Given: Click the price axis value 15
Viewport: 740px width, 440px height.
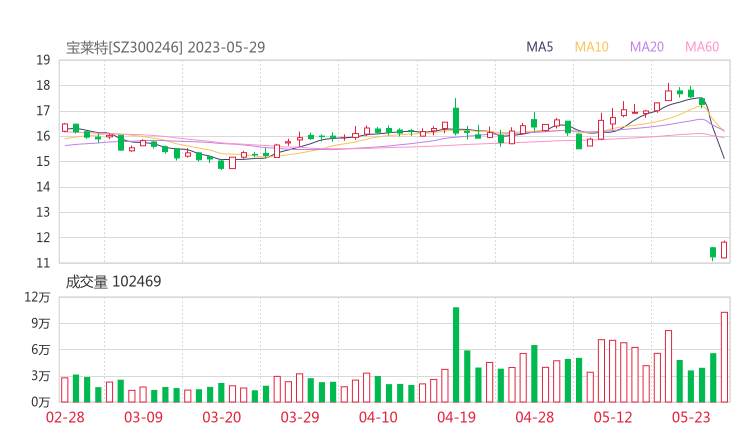Looking at the screenshot, I should (x=43, y=161).
